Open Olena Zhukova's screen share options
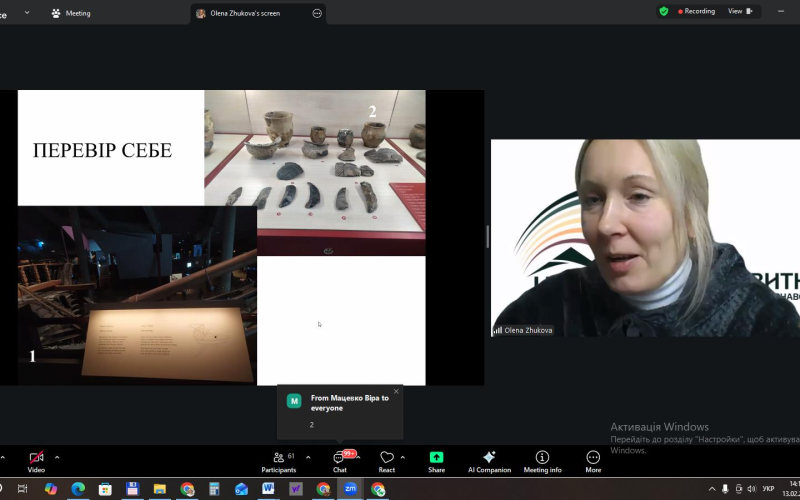Image resolution: width=800 pixels, height=500 pixels. click(x=317, y=13)
